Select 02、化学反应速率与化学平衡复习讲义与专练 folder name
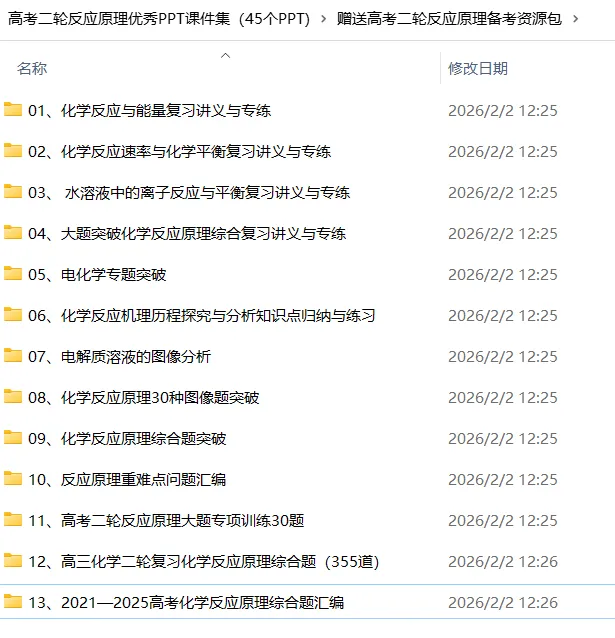This screenshot has width=615, height=638. [x=179, y=151]
